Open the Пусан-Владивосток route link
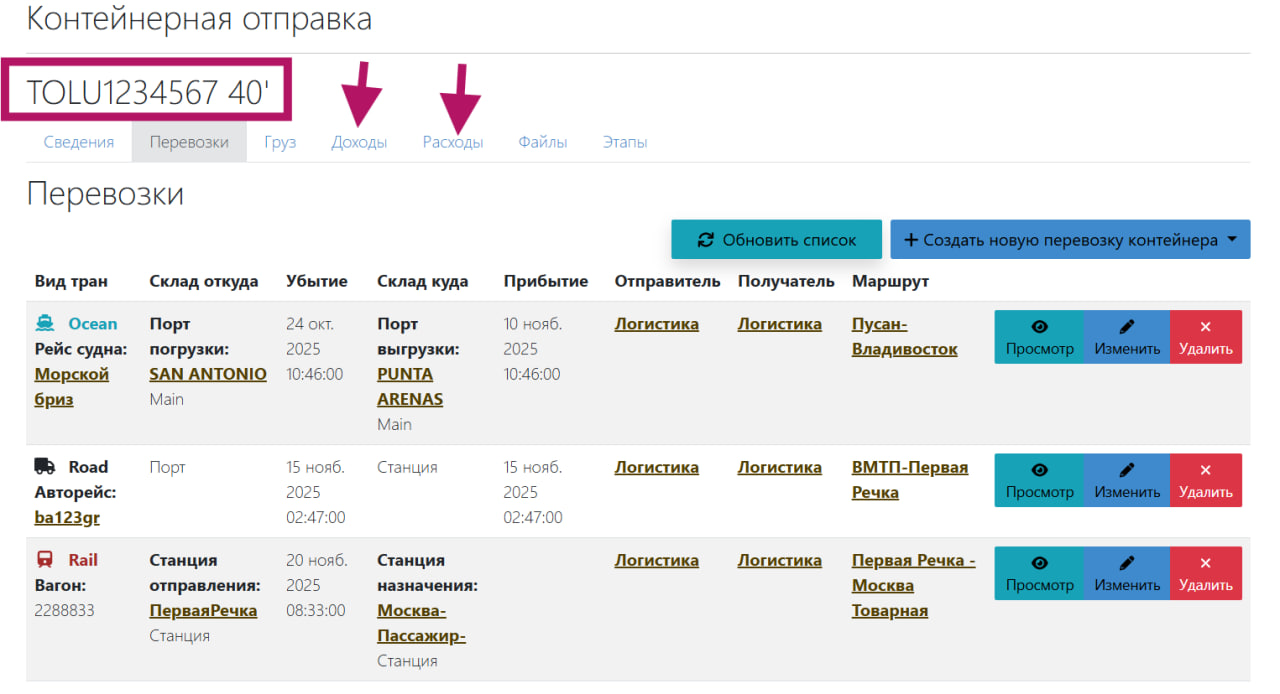 904,337
